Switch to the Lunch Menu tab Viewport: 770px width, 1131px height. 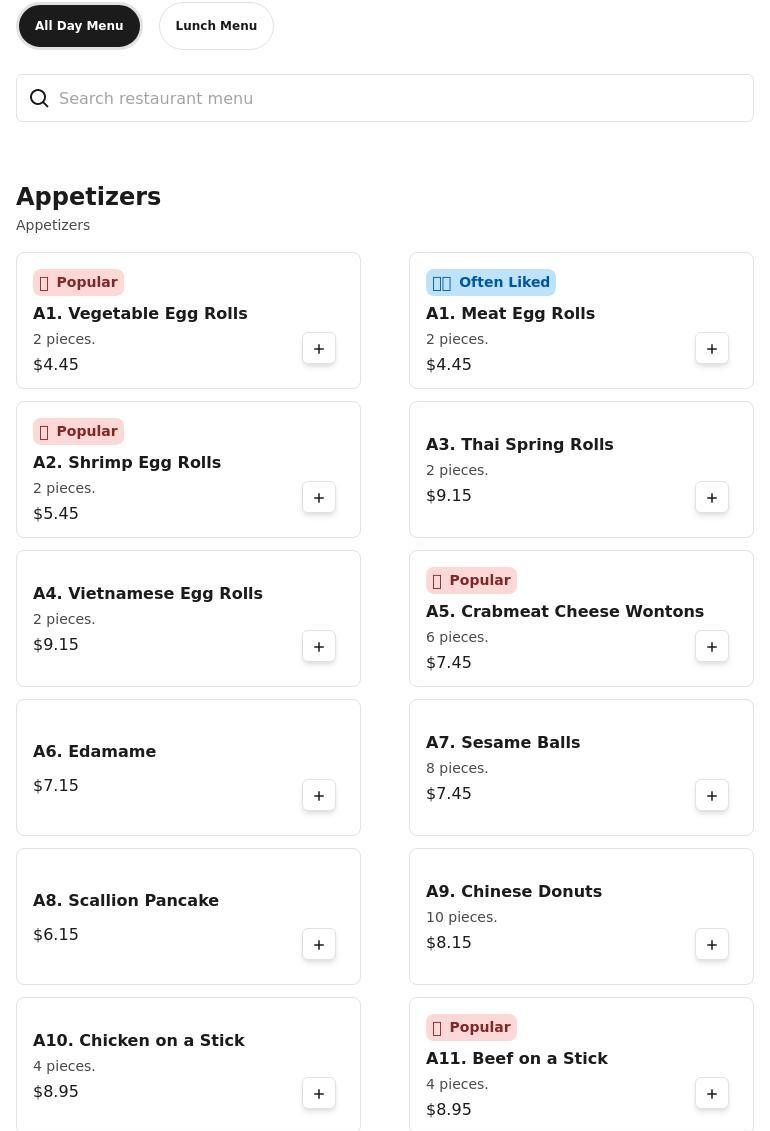coord(216,26)
